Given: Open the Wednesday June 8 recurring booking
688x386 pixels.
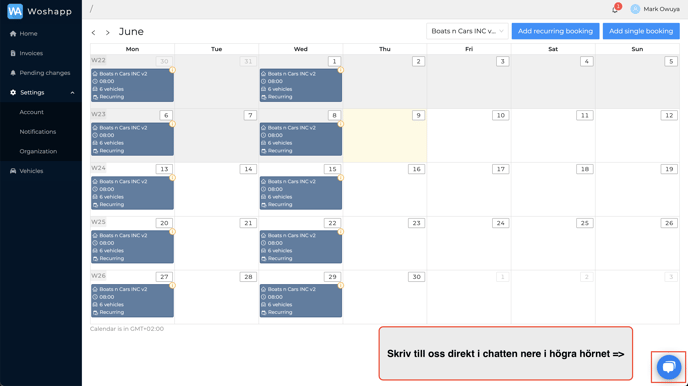Looking at the screenshot, I should (x=301, y=139).
